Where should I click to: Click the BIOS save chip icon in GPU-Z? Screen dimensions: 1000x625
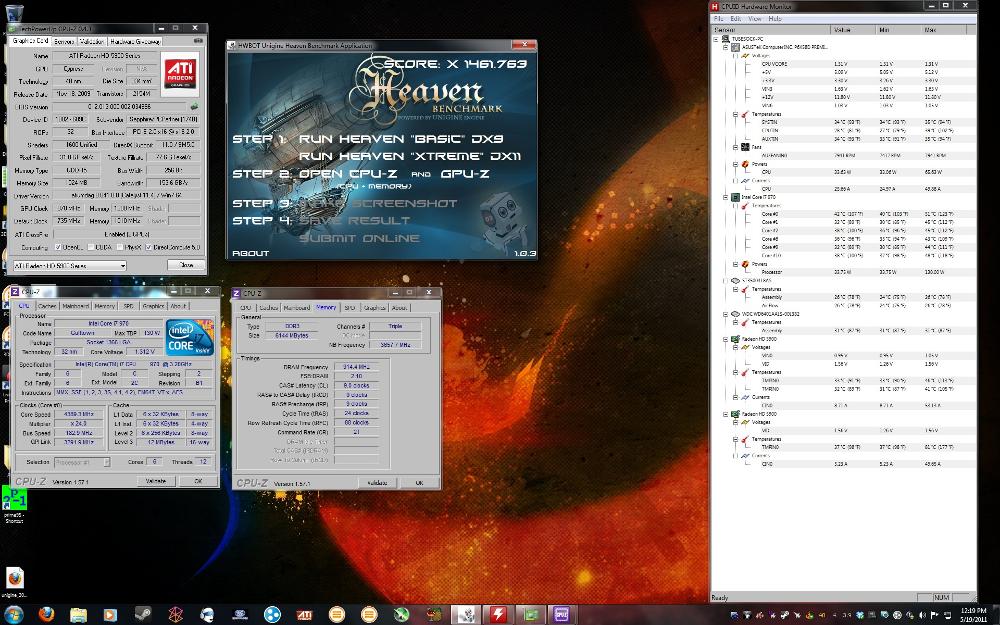click(x=194, y=107)
